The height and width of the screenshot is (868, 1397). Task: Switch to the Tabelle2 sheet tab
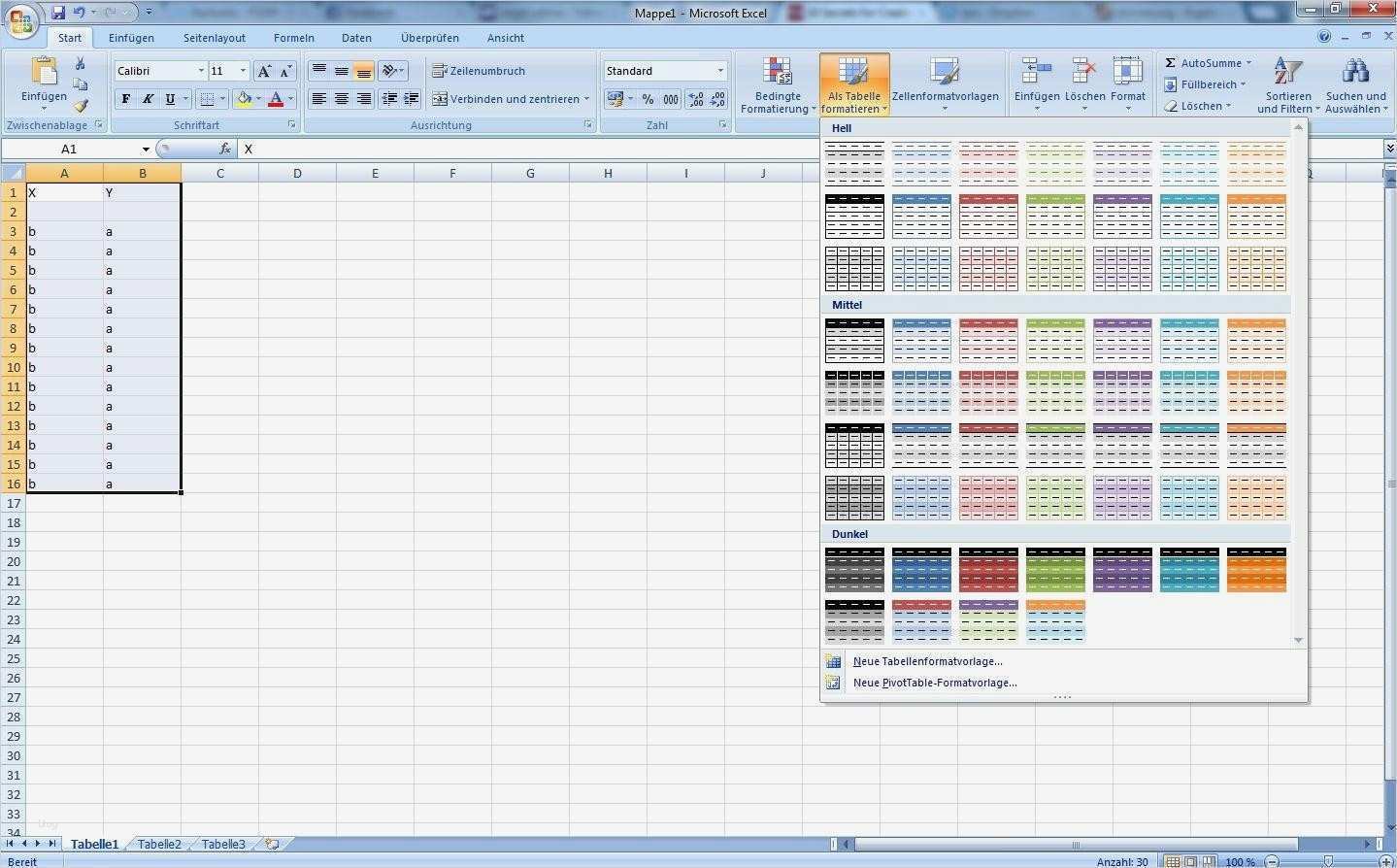(158, 844)
